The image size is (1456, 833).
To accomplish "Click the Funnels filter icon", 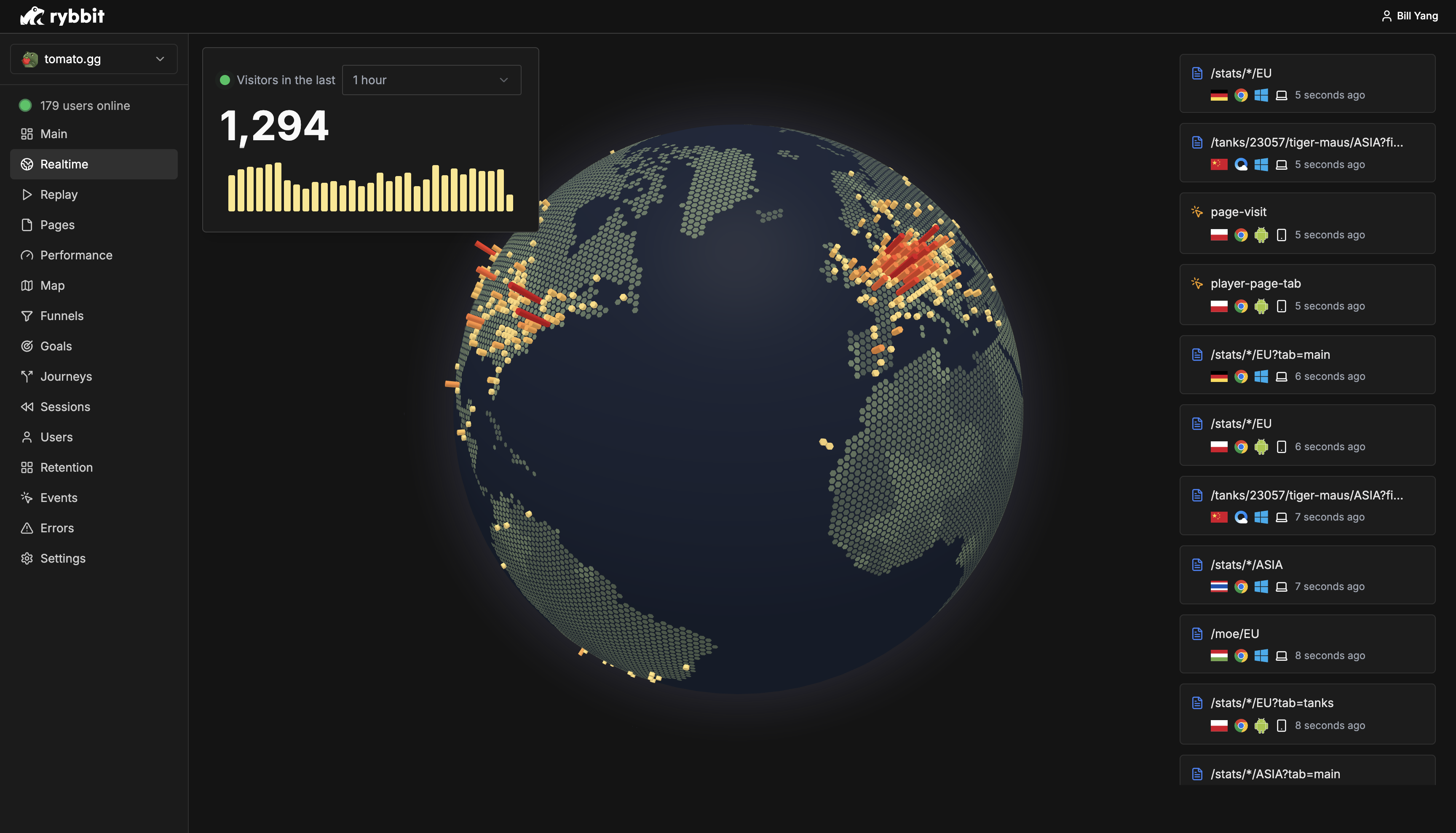I will coord(26,316).
